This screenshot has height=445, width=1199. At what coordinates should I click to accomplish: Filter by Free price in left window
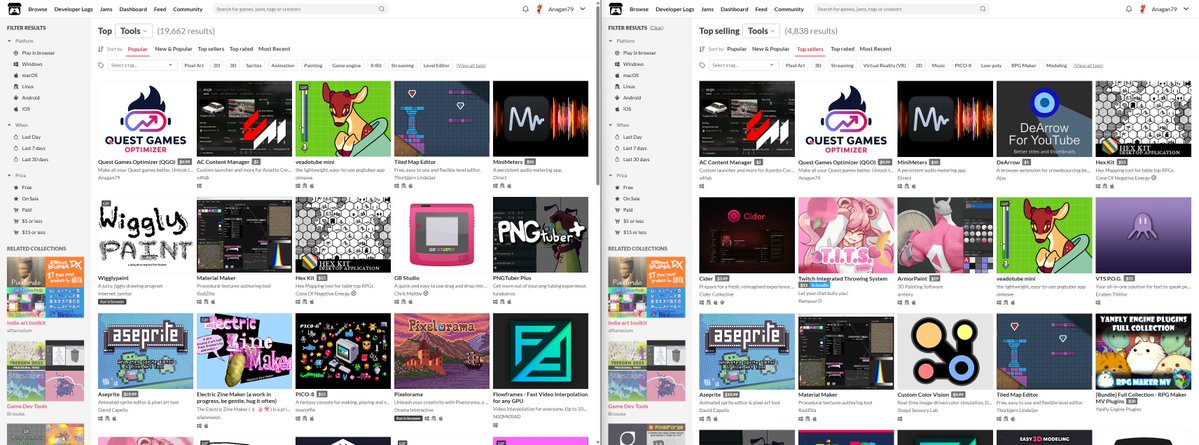[22, 187]
